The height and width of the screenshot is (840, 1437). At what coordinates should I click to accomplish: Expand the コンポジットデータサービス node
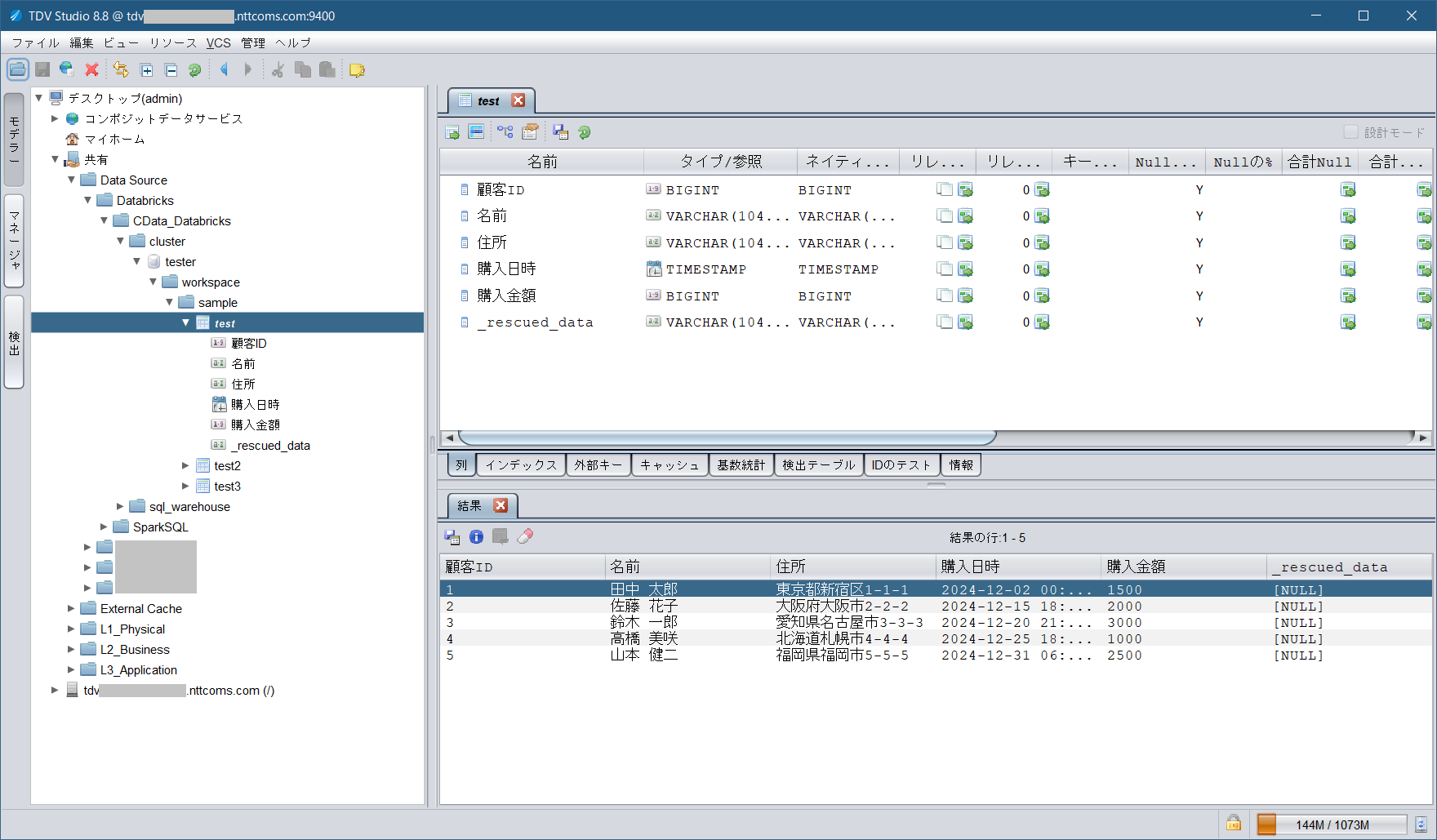55,118
